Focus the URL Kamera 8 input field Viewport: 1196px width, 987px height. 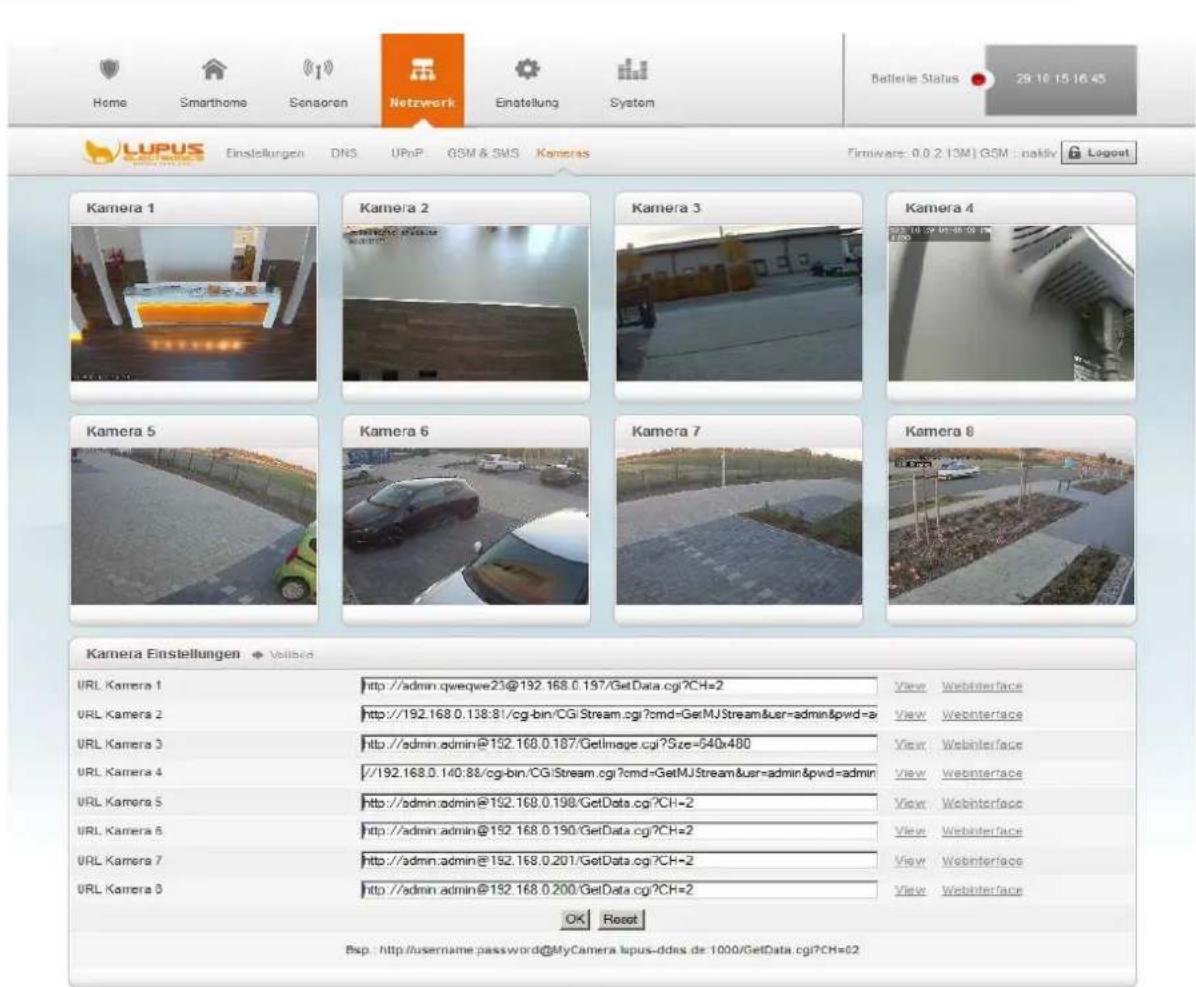point(619,889)
